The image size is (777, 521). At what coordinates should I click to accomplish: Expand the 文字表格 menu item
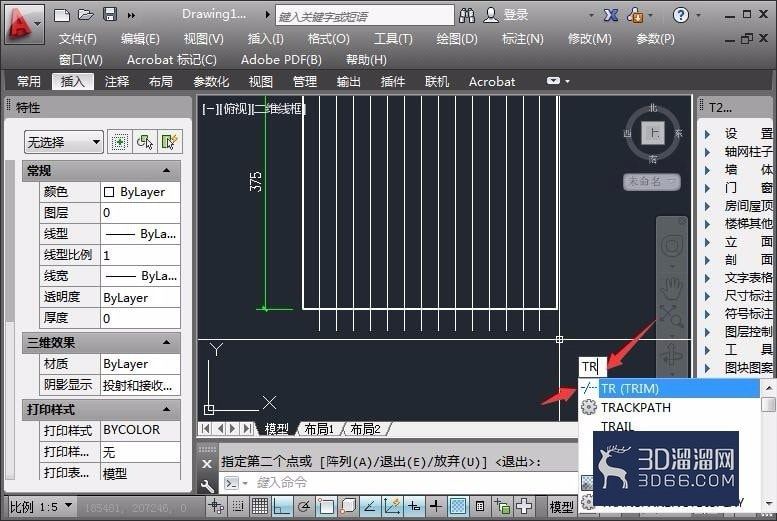(x=708, y=278)
